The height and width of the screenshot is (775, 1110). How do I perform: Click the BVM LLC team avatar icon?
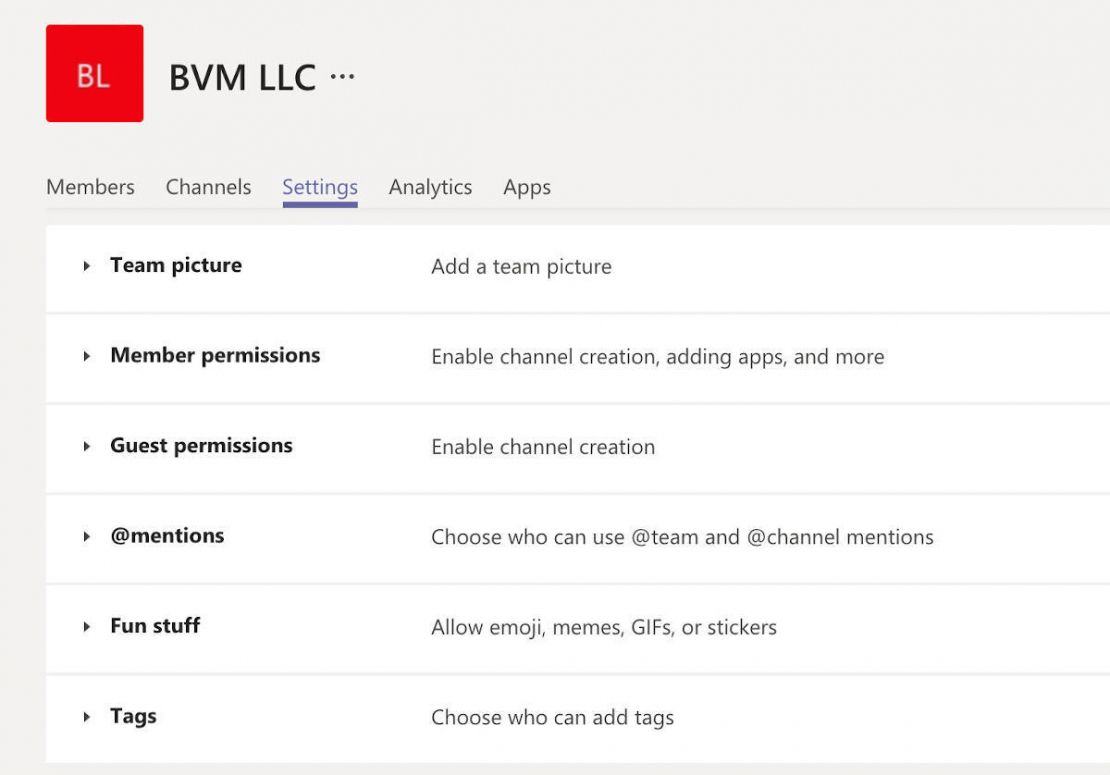94,74
